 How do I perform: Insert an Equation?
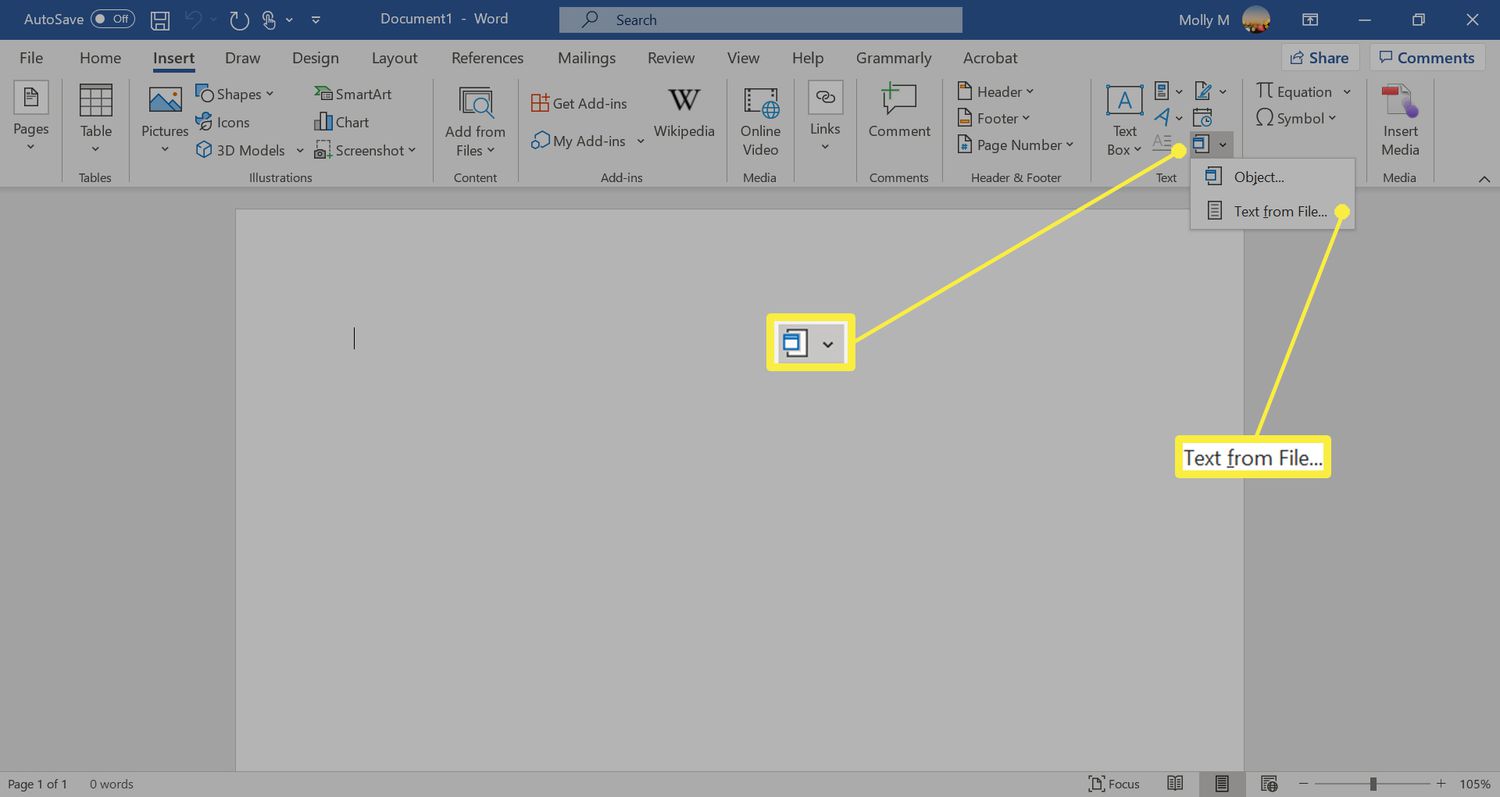pos(1302,91)
